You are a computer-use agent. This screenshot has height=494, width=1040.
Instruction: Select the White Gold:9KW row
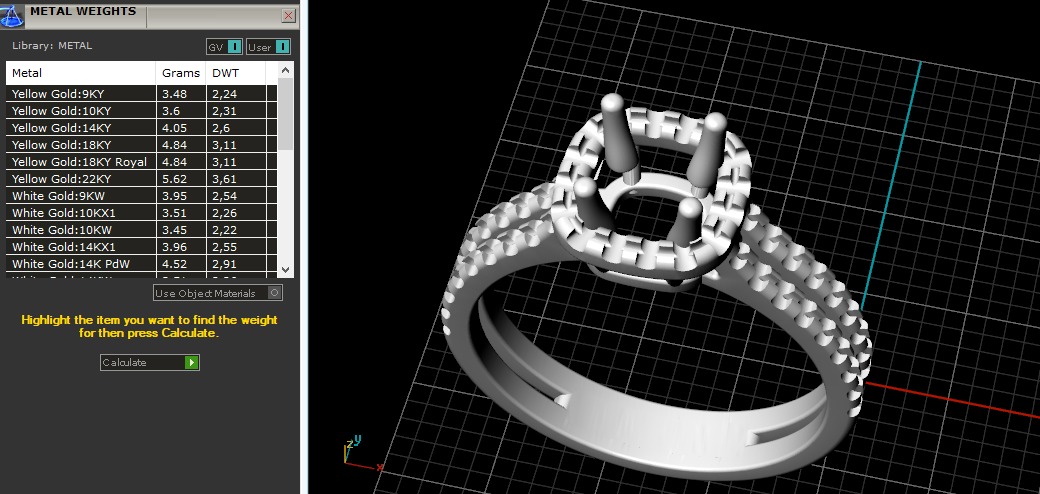tap(141, 196)
